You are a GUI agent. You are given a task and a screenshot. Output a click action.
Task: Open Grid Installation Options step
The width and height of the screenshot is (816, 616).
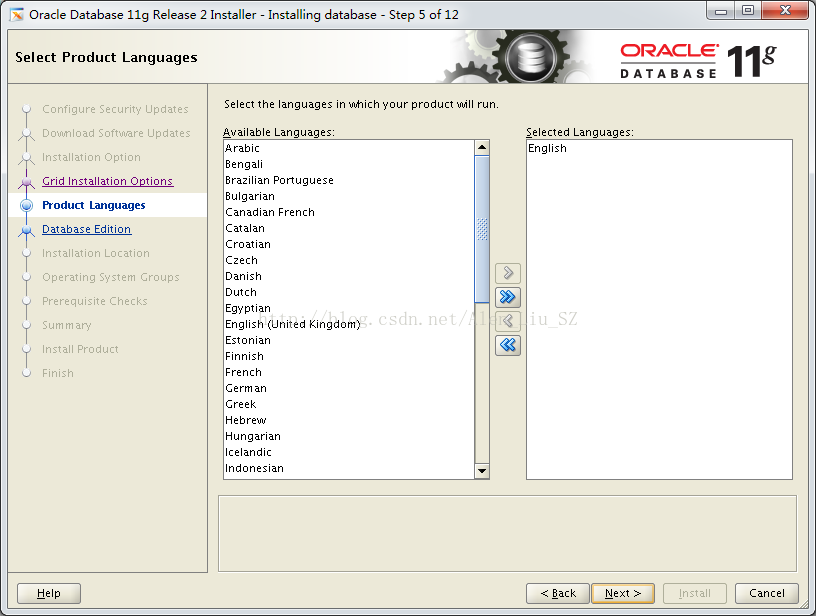(107, 181)
